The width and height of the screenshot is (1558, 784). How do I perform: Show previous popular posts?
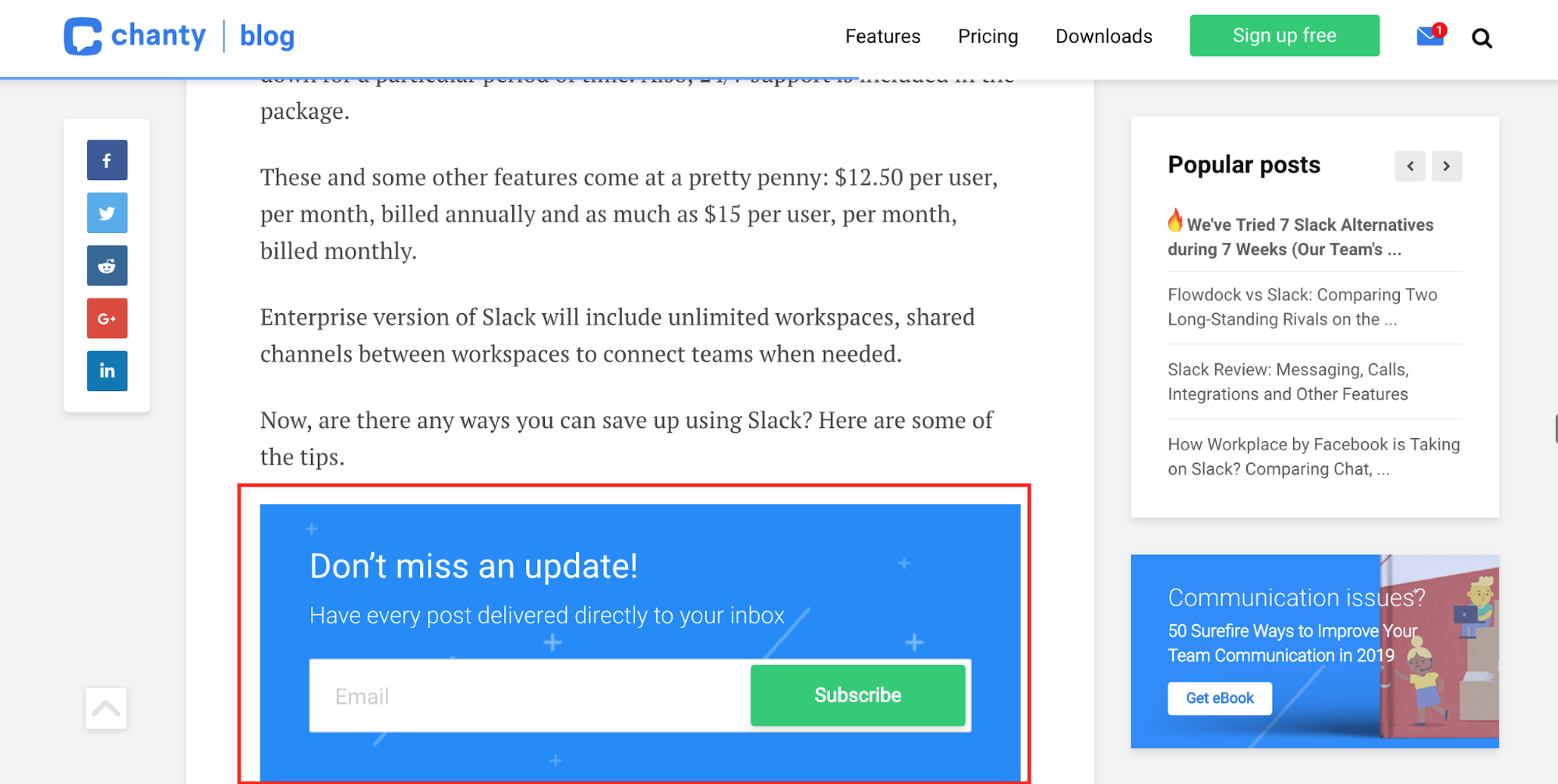coord(1409,166)
